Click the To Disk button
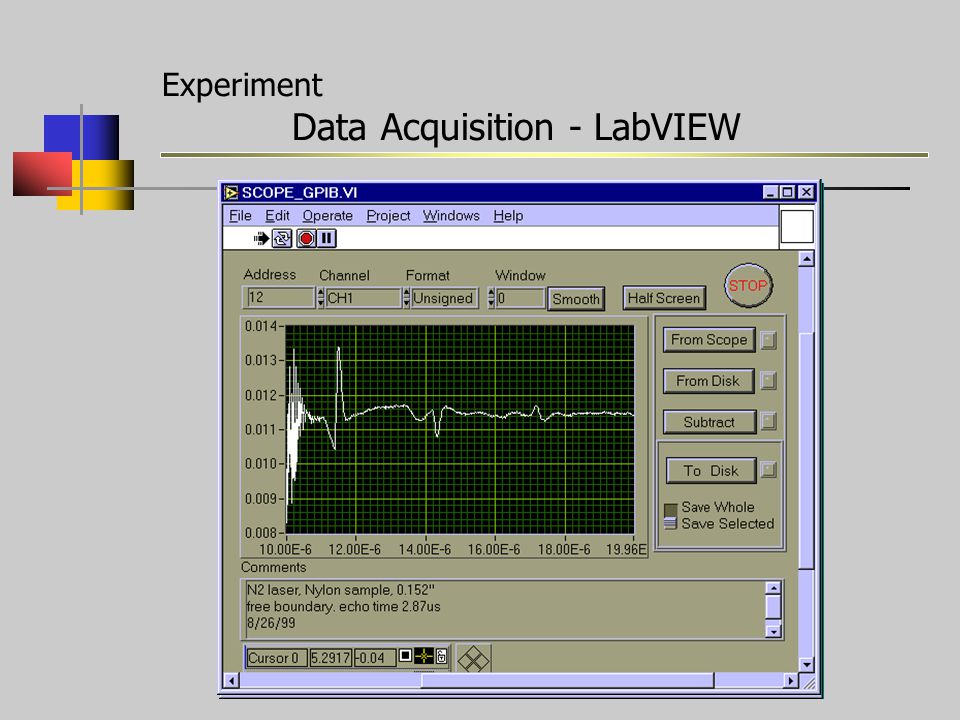 tap(711, 471)
